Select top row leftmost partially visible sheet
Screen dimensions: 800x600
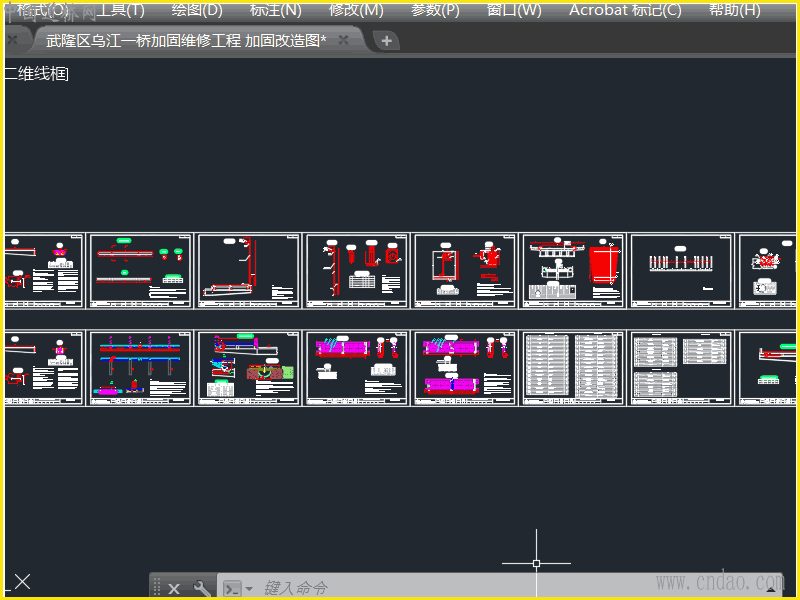point(44,271)
